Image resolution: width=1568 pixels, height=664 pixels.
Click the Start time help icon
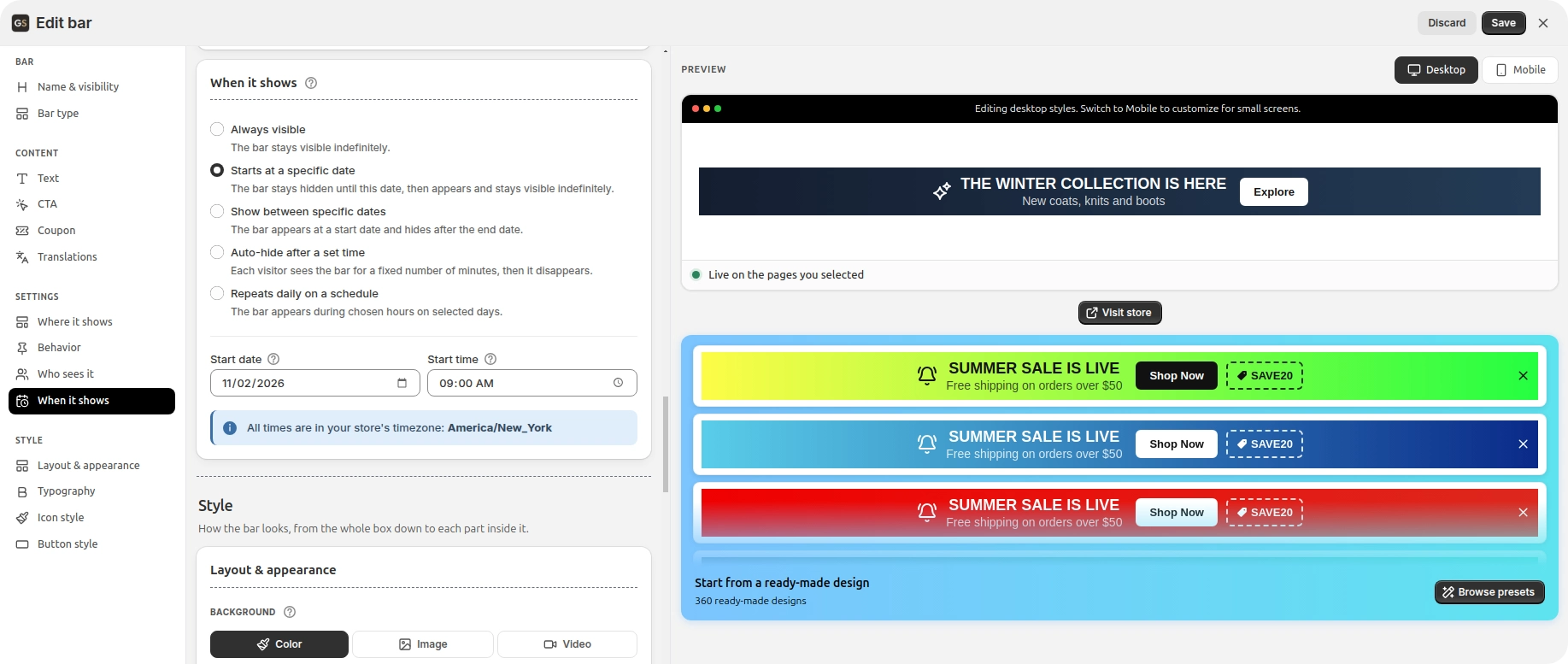point(490,359)
